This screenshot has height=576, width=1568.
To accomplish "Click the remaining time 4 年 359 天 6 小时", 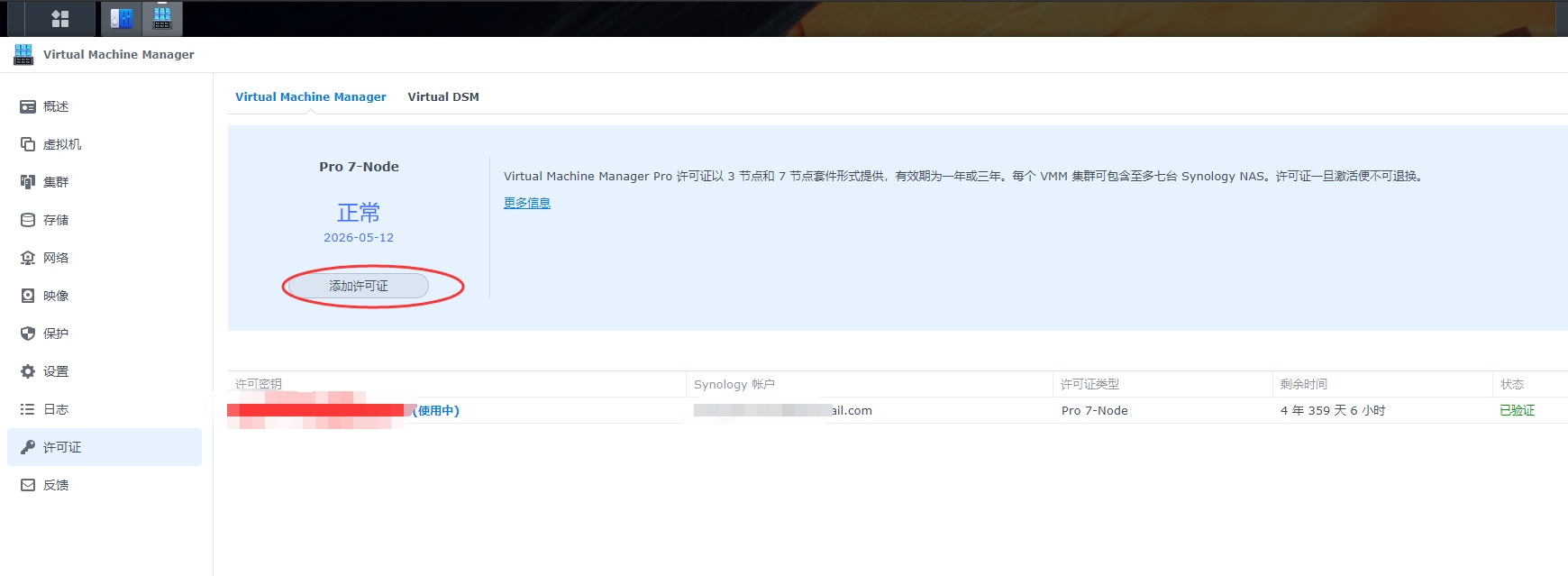I will (x=1333, y=410).
